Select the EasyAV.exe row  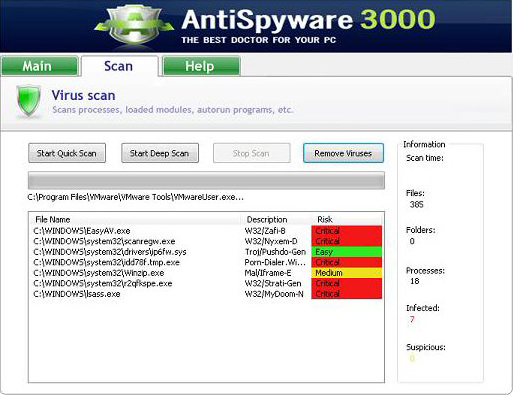[206, 231]
